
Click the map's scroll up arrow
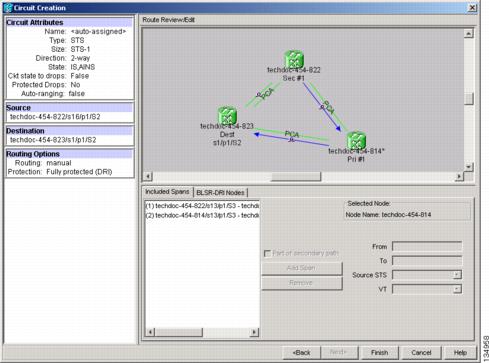point(469,33)
